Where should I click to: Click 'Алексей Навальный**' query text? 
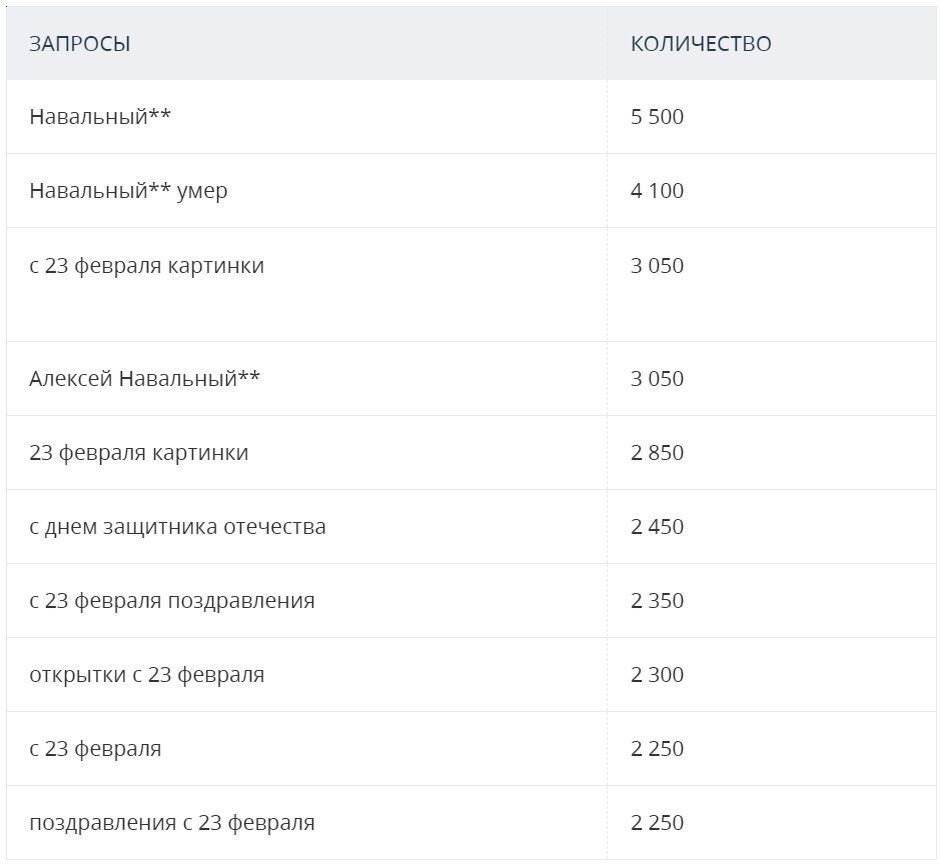pos(145,379)
